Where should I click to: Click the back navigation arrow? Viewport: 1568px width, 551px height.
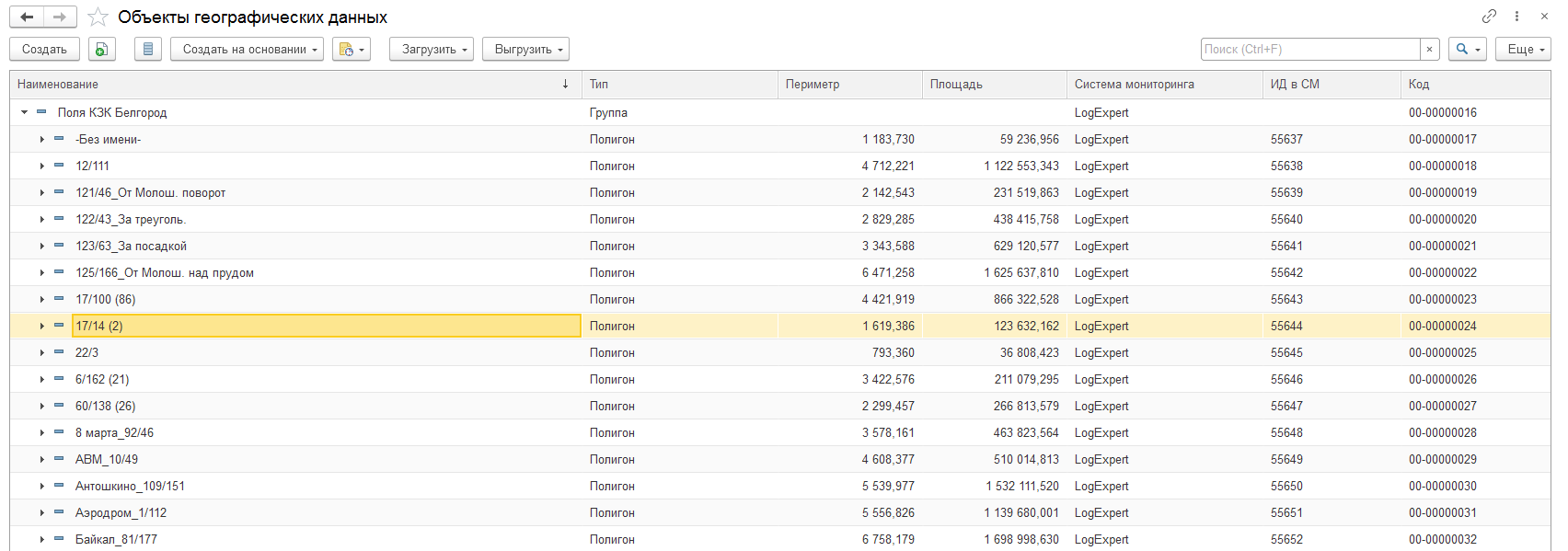[x=27, y=17]
